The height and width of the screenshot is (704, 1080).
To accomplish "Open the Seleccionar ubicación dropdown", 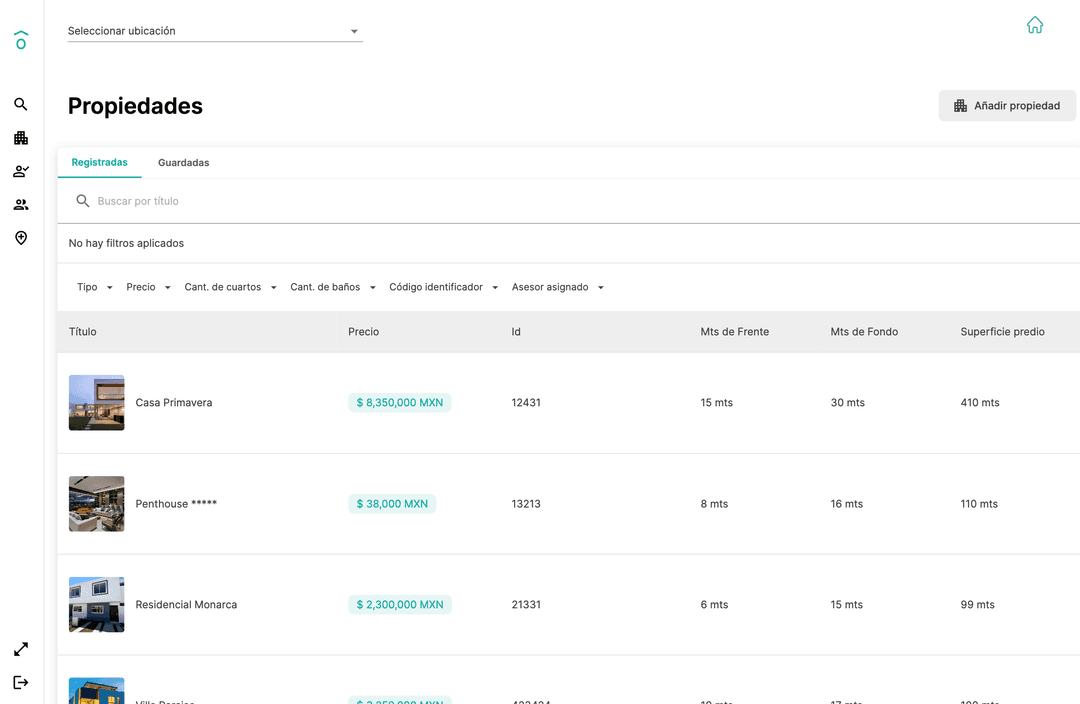I will coord(214,31).
